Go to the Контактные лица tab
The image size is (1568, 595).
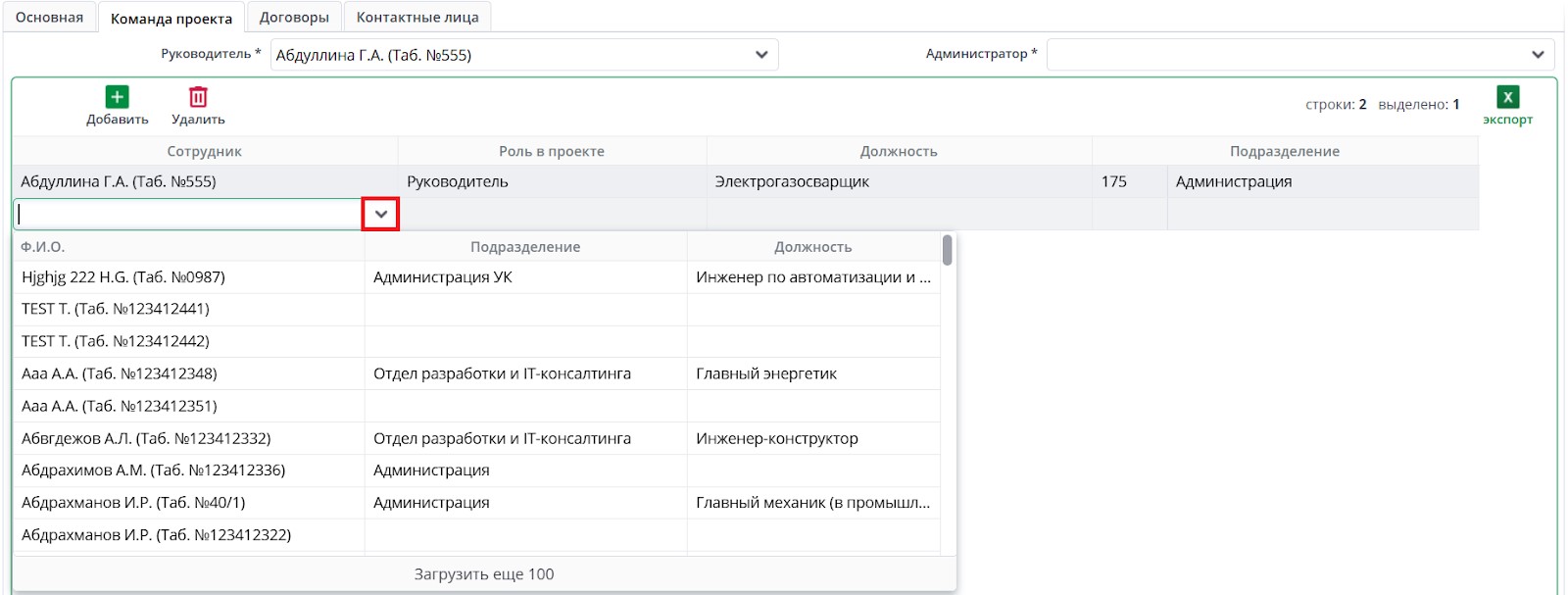pyautogui.click(x=417, y=18)
